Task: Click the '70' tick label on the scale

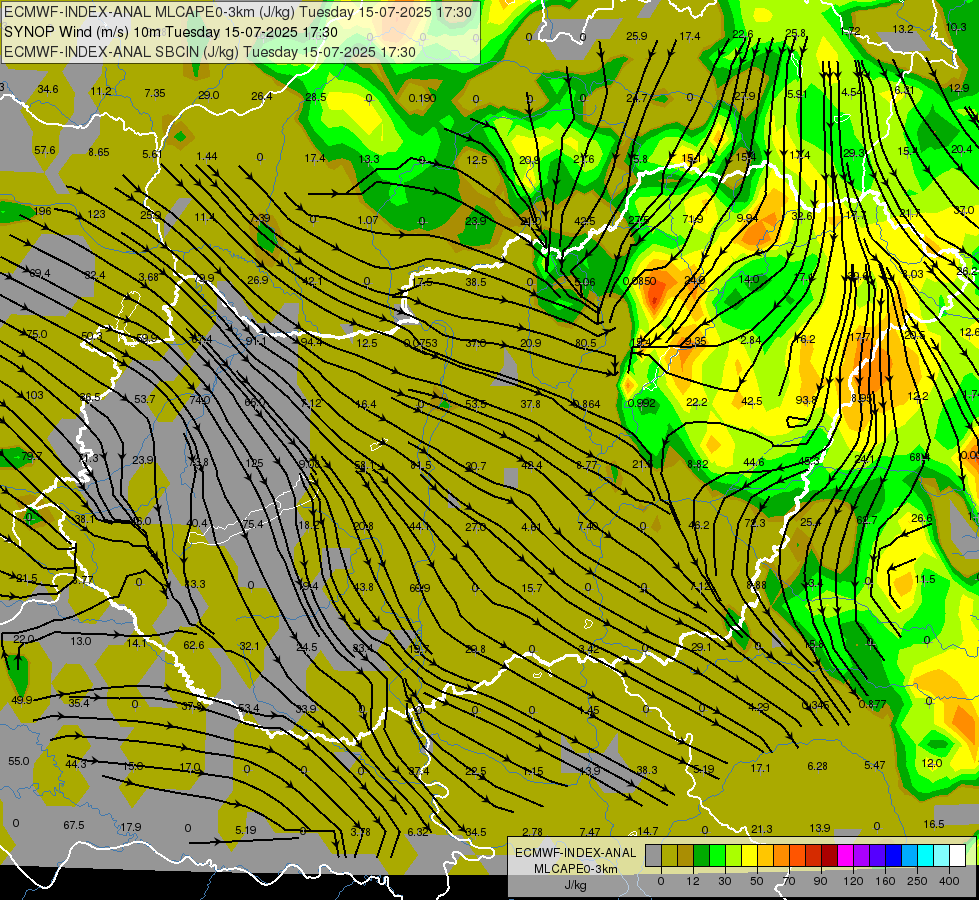Action: click(x=789, y=881)
